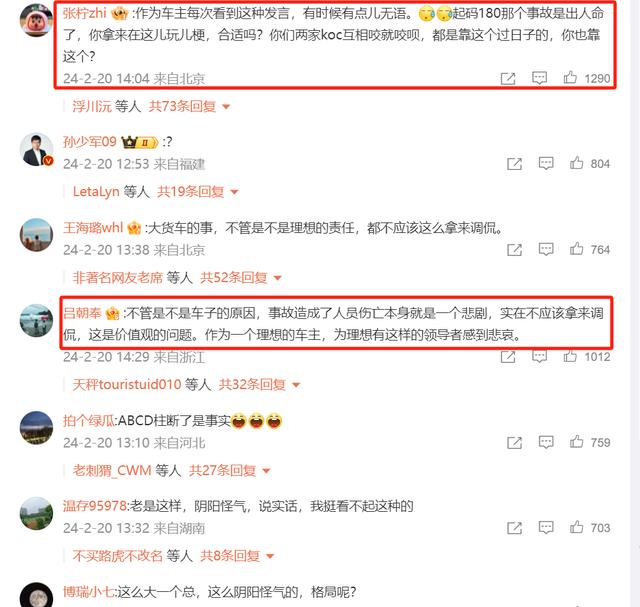Click the repost icon on 孙少军09's comment

pos(514,164)
